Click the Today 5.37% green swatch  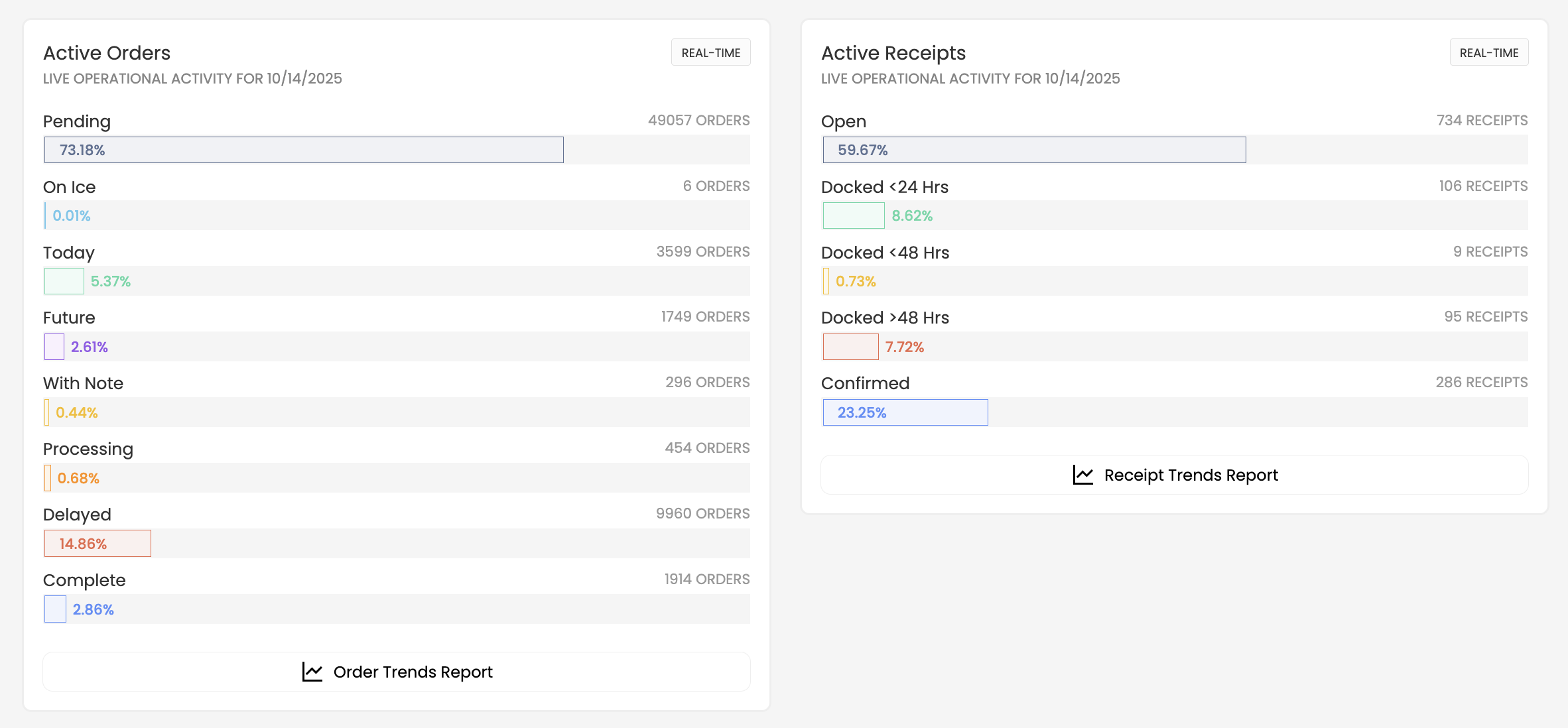tap(64, 281)
